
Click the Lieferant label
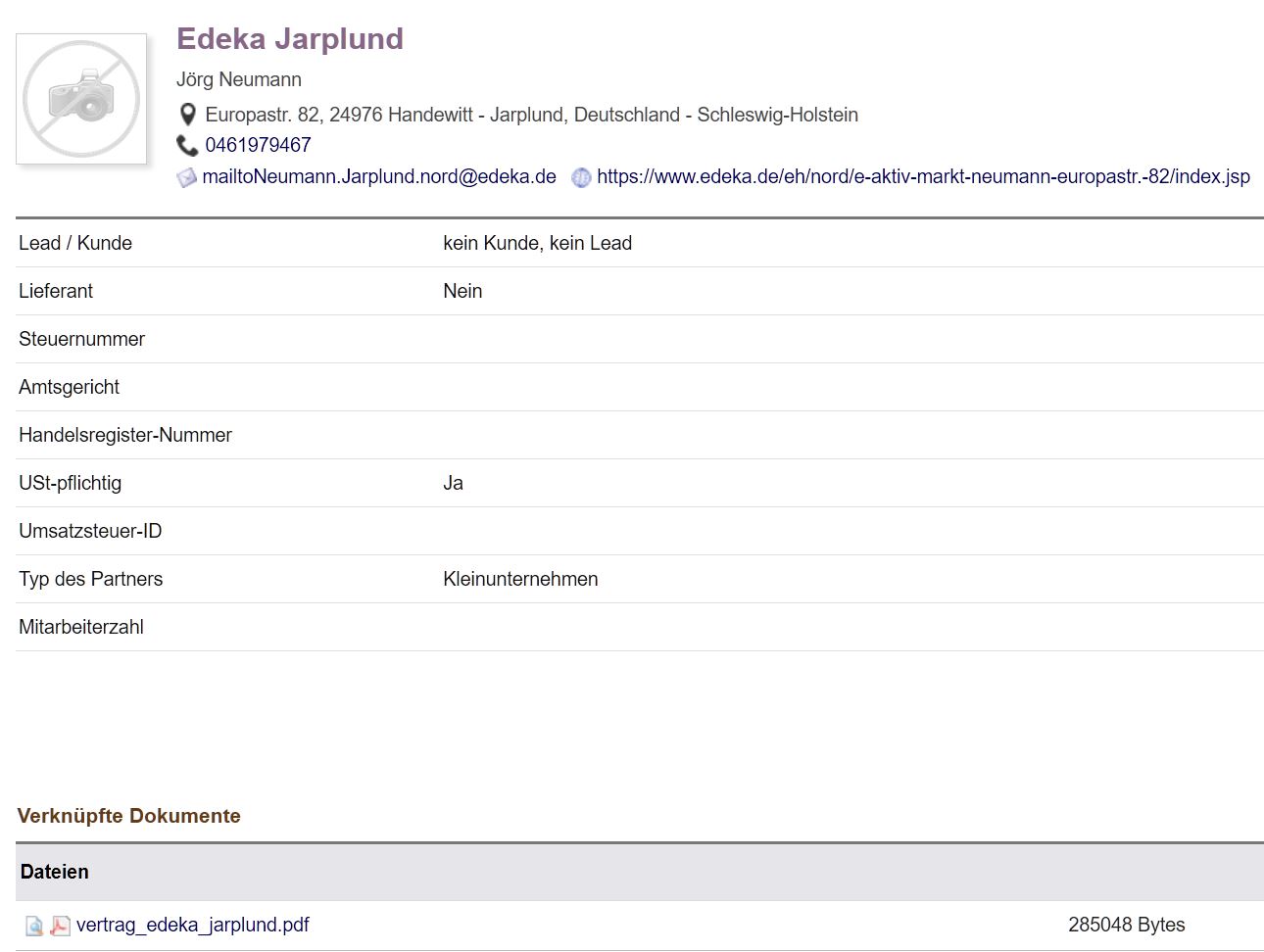point(56,291)
